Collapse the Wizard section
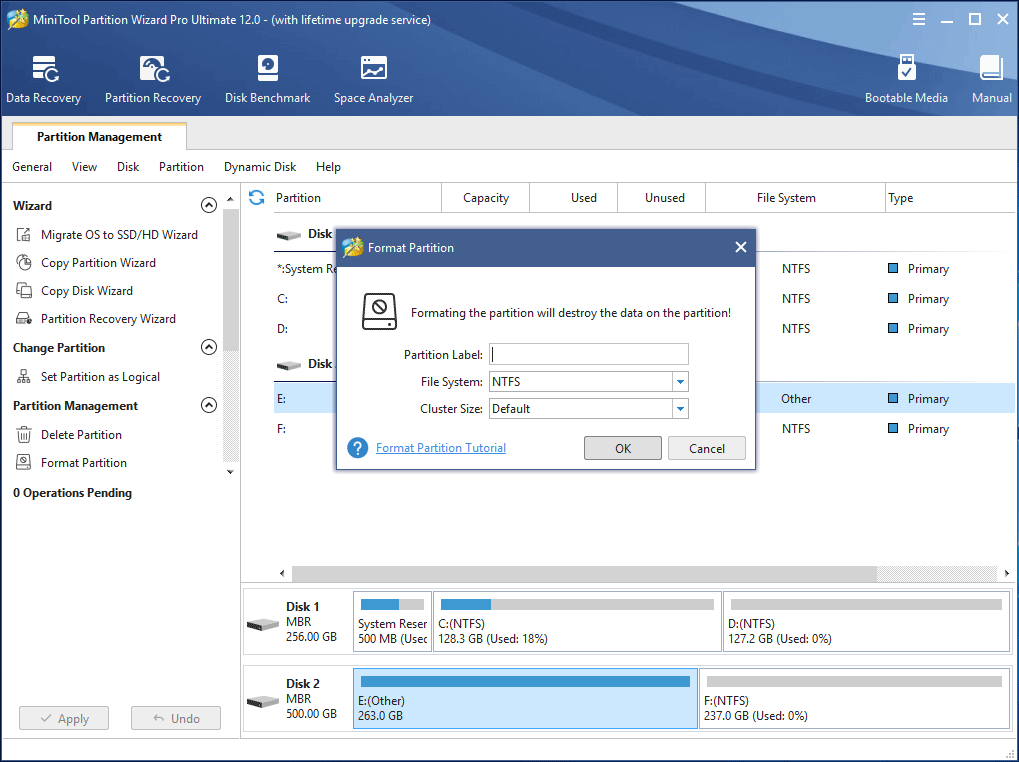 coord(208,204)
